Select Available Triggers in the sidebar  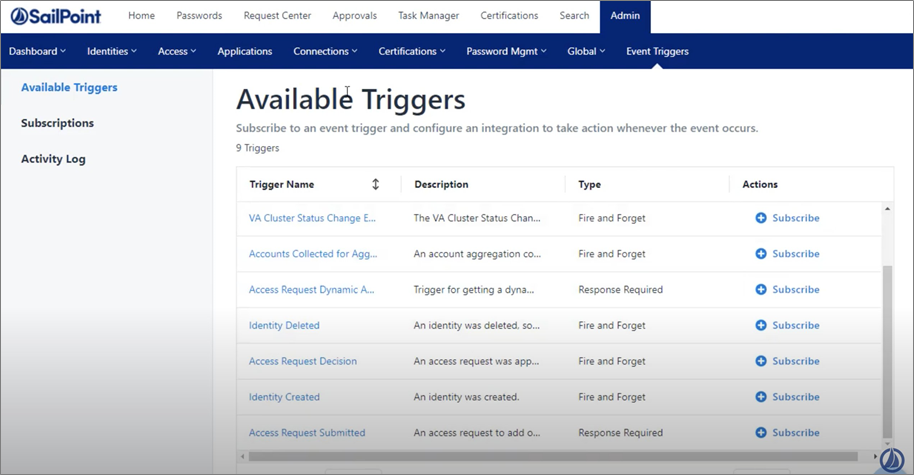69,87
